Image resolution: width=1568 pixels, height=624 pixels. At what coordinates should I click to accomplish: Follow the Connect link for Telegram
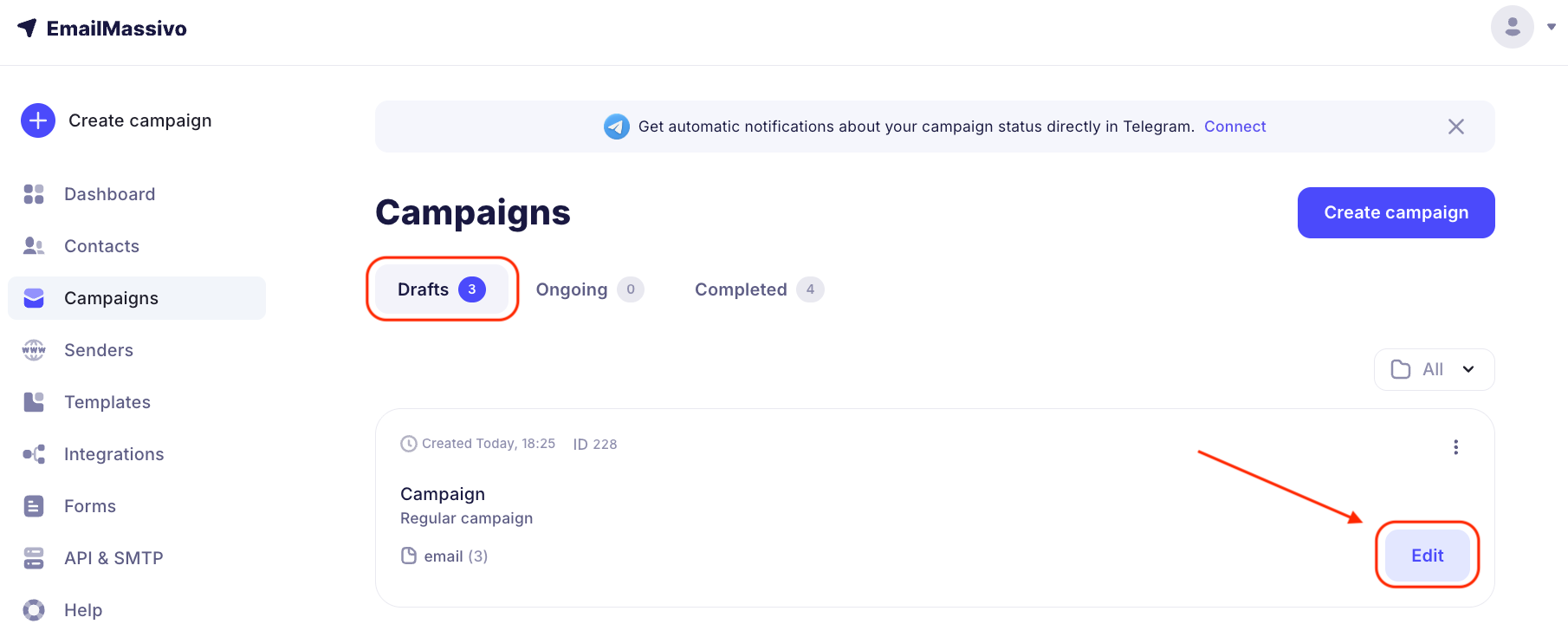tap(1234, 127)
